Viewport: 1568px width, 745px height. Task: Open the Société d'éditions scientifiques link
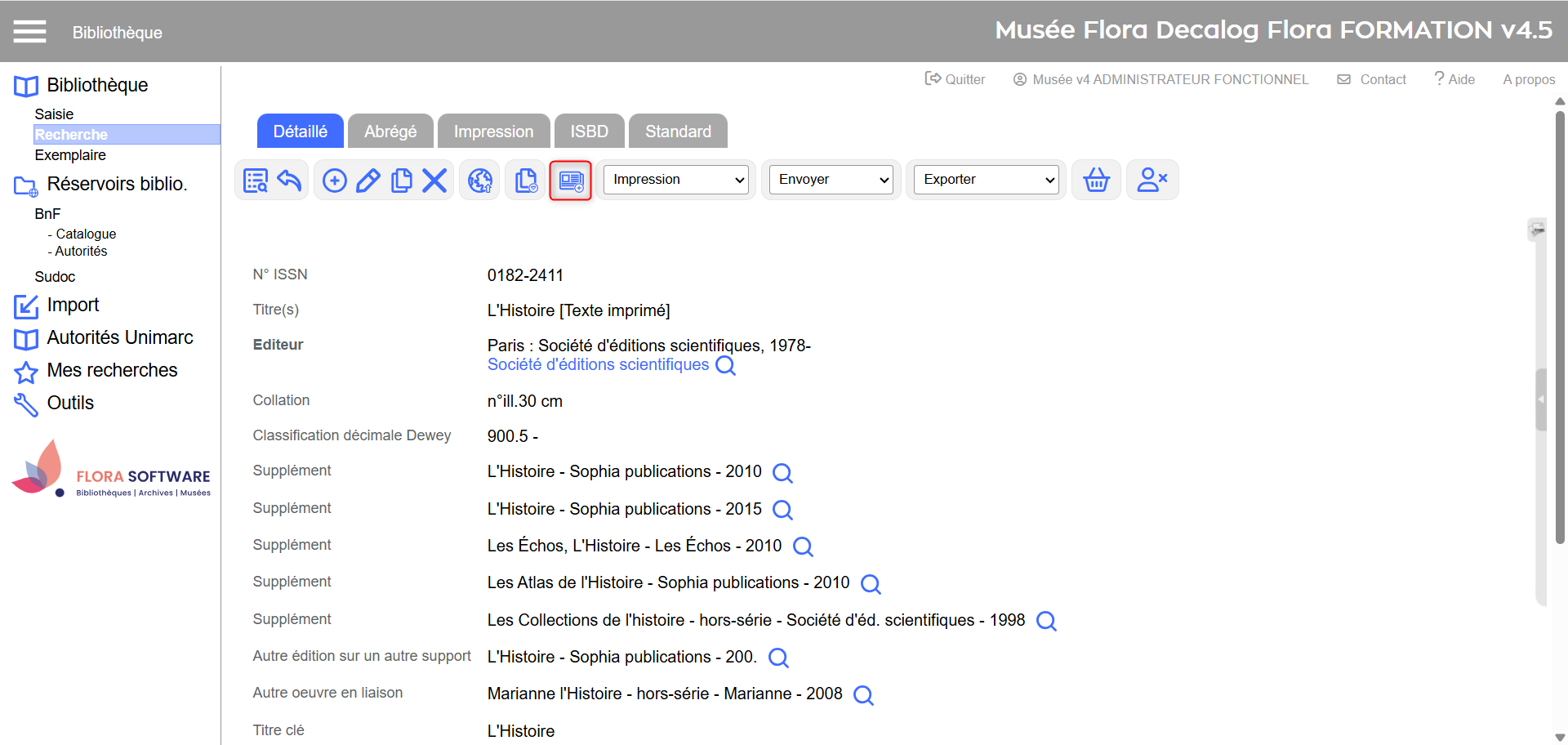598,365
